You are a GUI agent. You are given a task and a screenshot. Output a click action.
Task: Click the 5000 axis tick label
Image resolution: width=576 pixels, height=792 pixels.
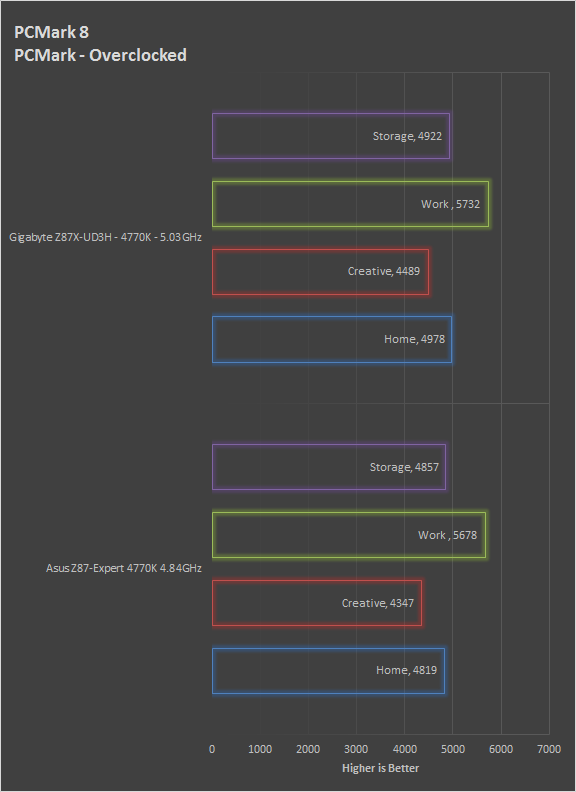click(x=453, y=749)
